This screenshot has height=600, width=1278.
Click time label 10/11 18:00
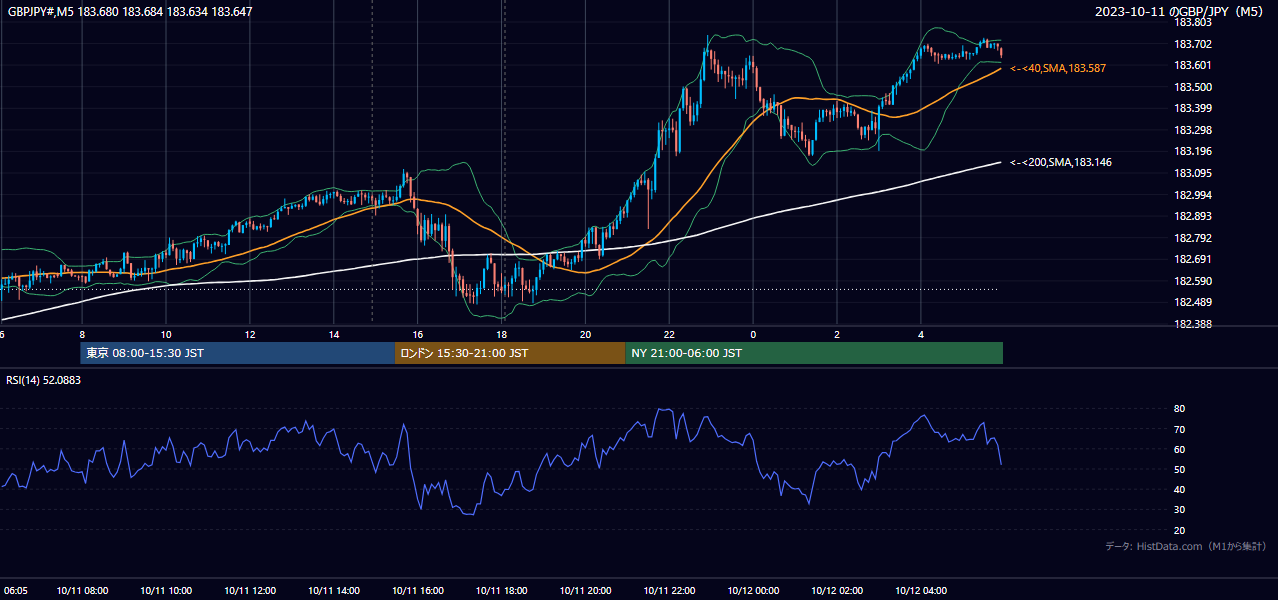pos(502,591)
